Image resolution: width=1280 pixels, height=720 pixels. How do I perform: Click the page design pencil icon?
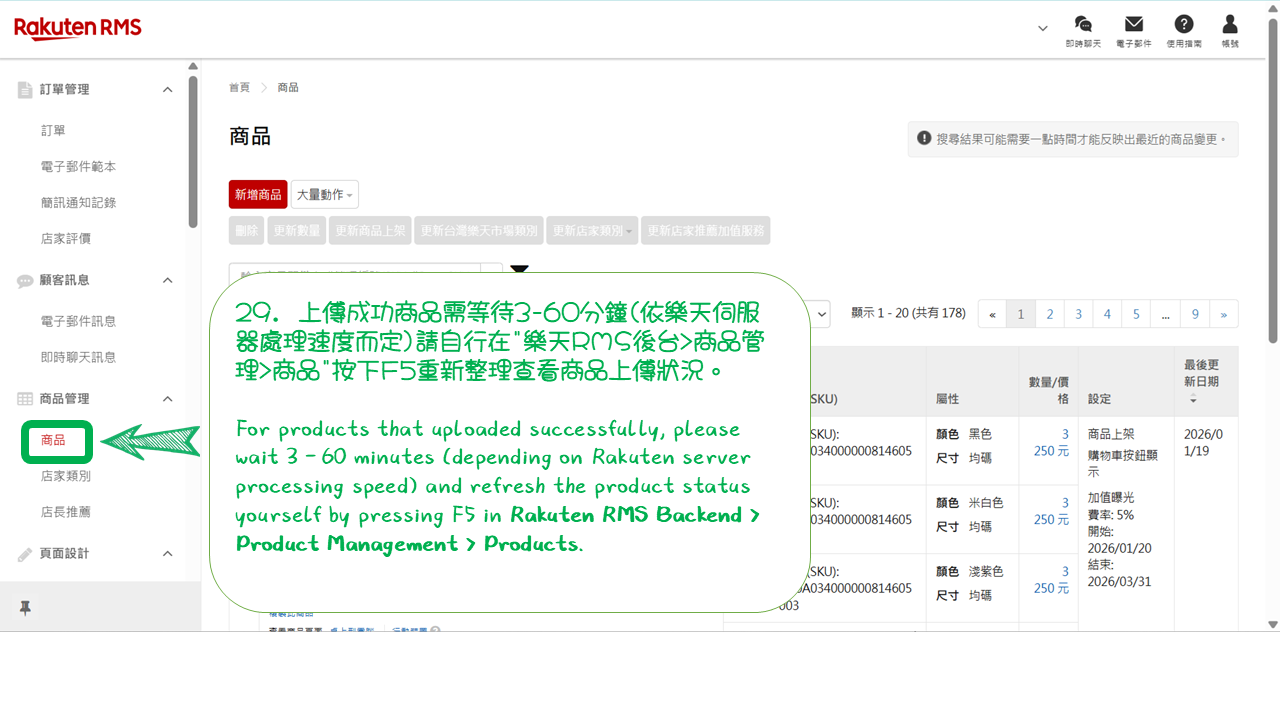tap(26, 554)
